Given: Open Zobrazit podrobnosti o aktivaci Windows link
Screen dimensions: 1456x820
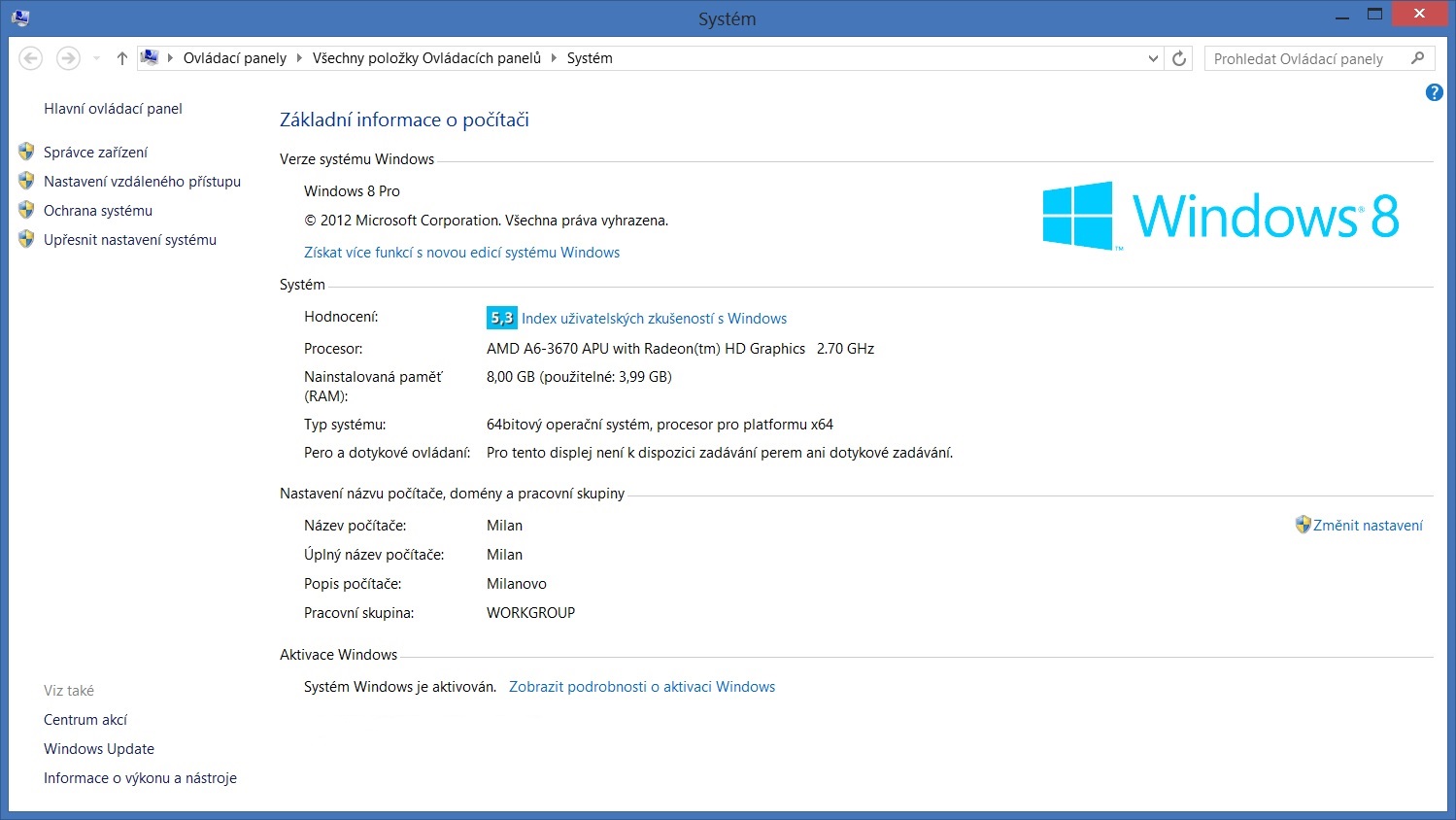Looking at the screenshot, I should click(x=642, y=687).
